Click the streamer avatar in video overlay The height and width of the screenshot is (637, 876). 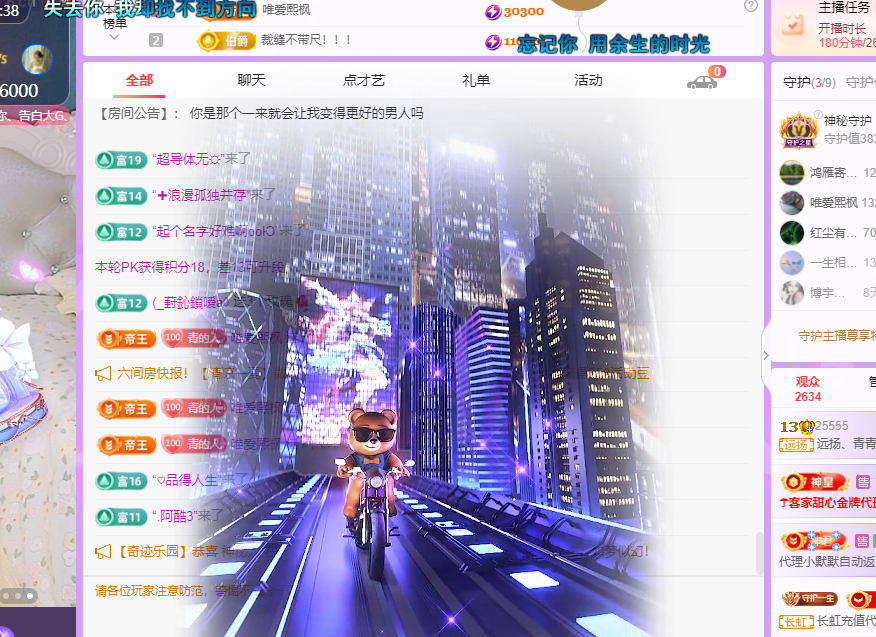coord(37,60)
